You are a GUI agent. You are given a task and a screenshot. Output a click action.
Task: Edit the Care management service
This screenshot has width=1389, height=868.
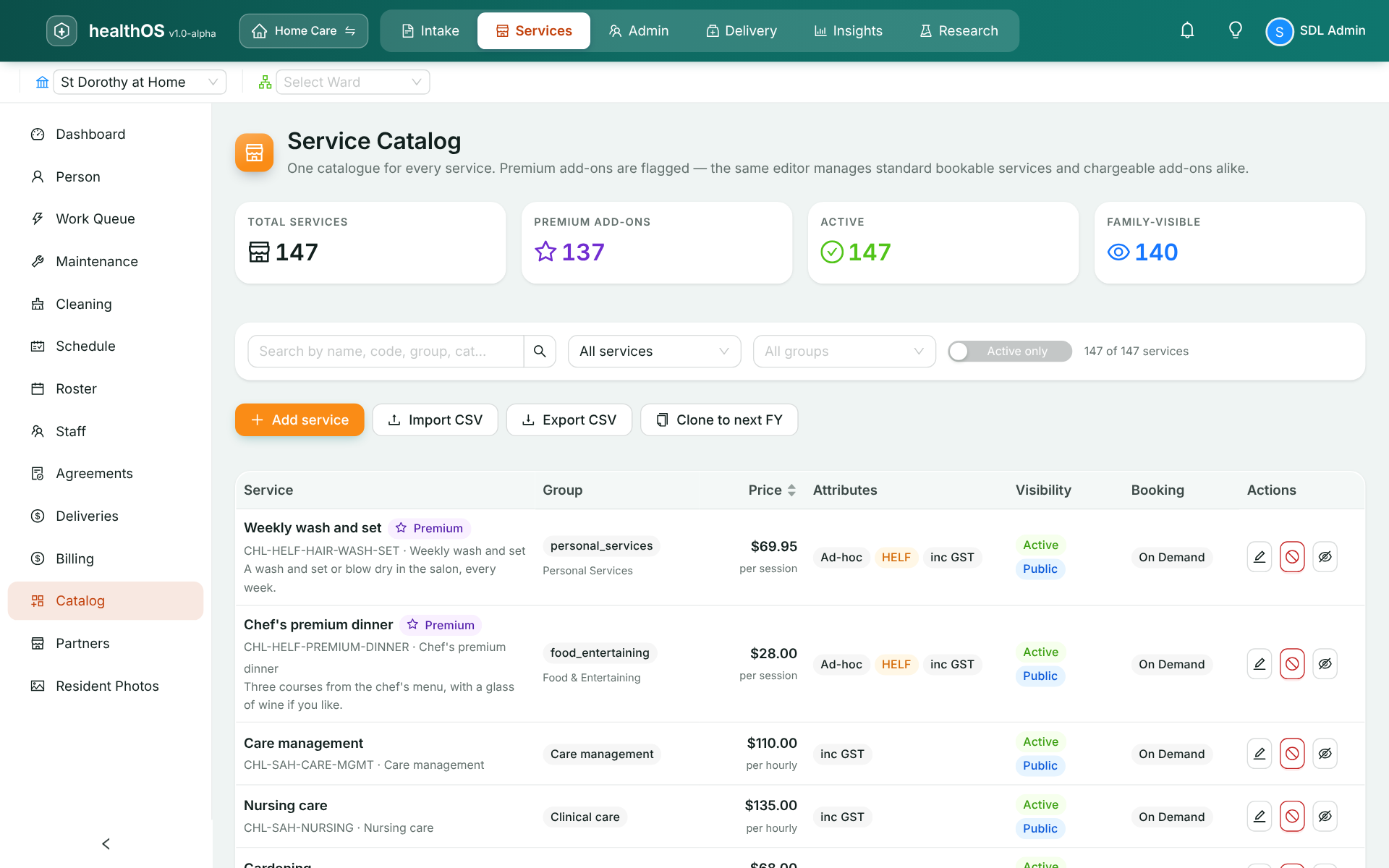1259,754
